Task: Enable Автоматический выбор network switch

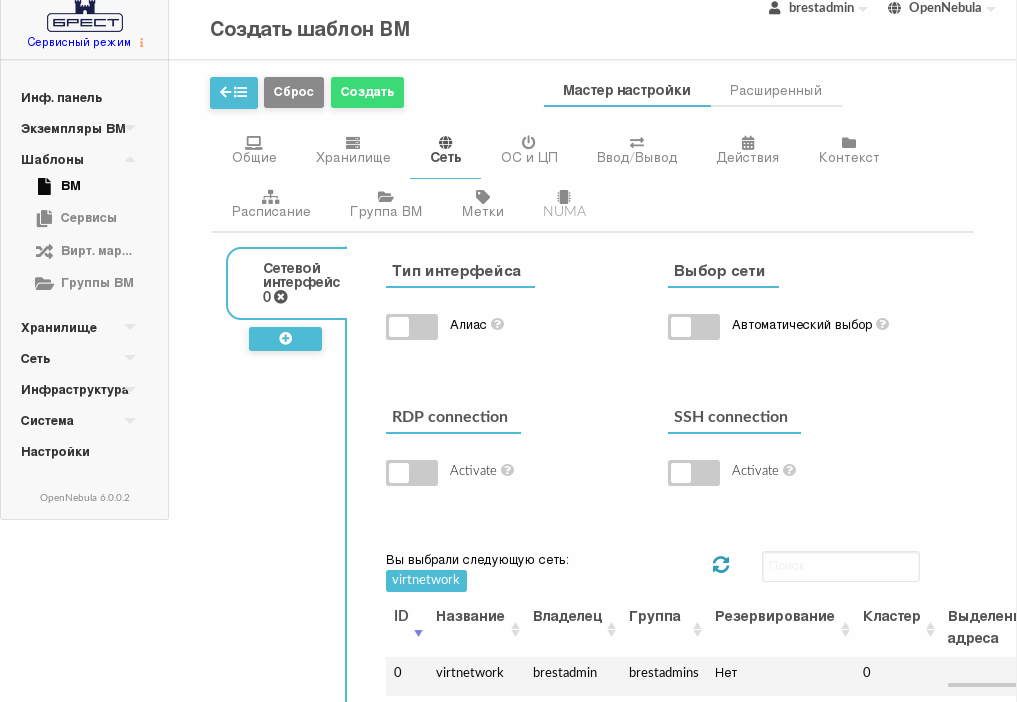Action: [694, 327]
